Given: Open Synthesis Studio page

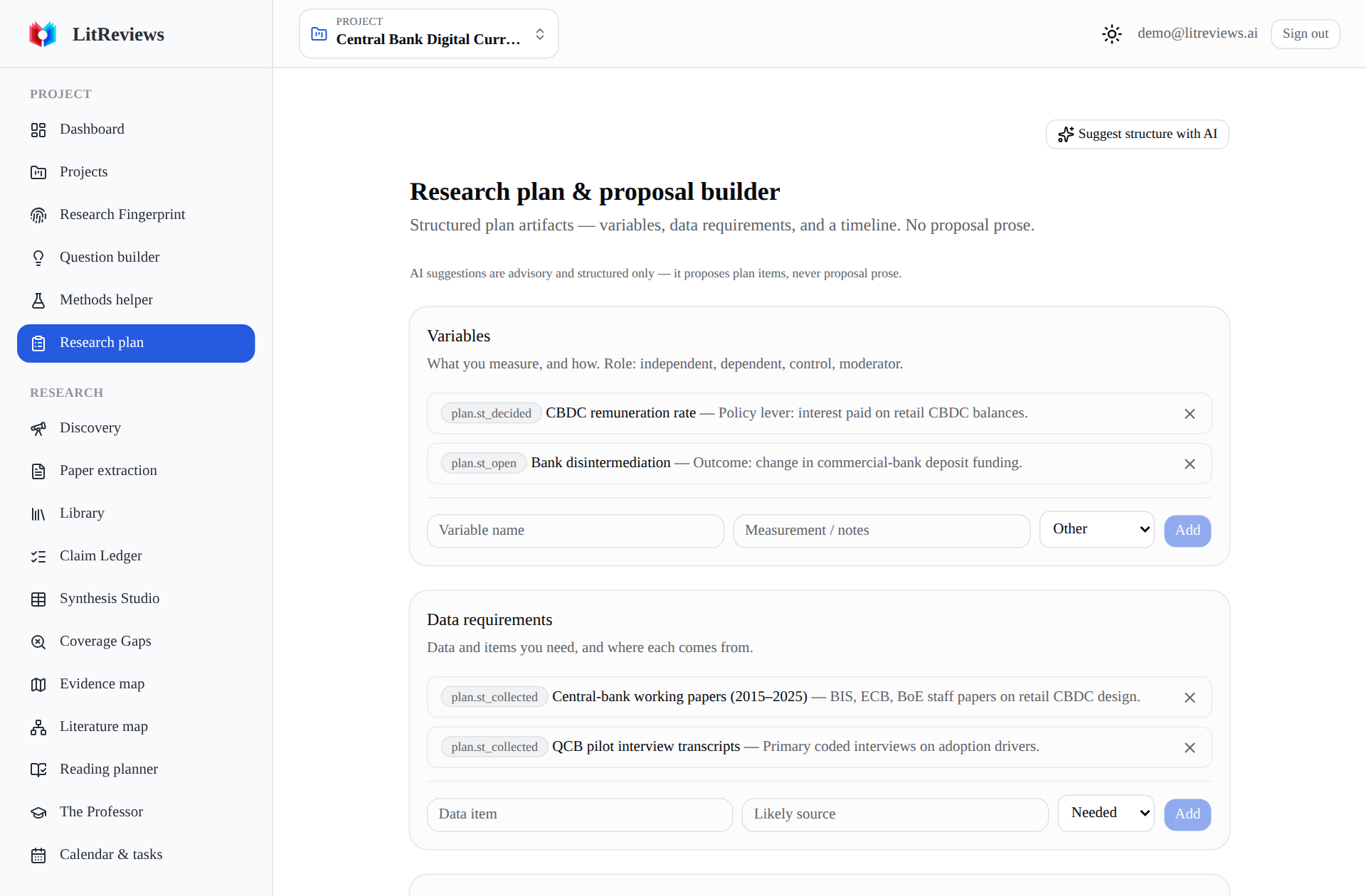Looking at the screenshot, I should [136, 599].
